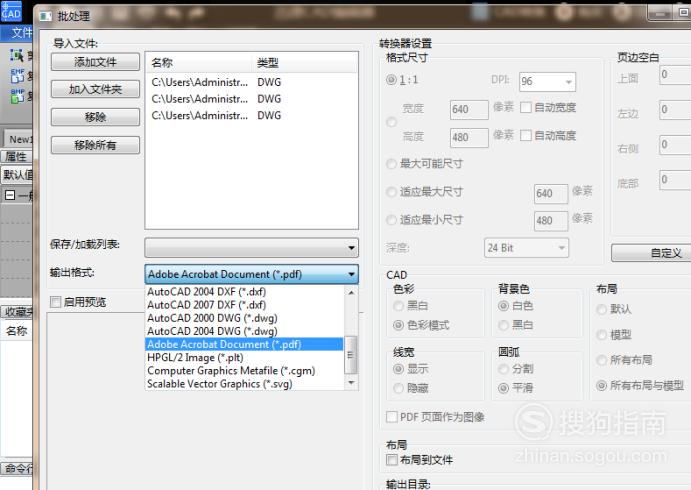Screen dimensions: 691x490
Task: Click the 移除所有 button
Action: (x=95, y=145)
